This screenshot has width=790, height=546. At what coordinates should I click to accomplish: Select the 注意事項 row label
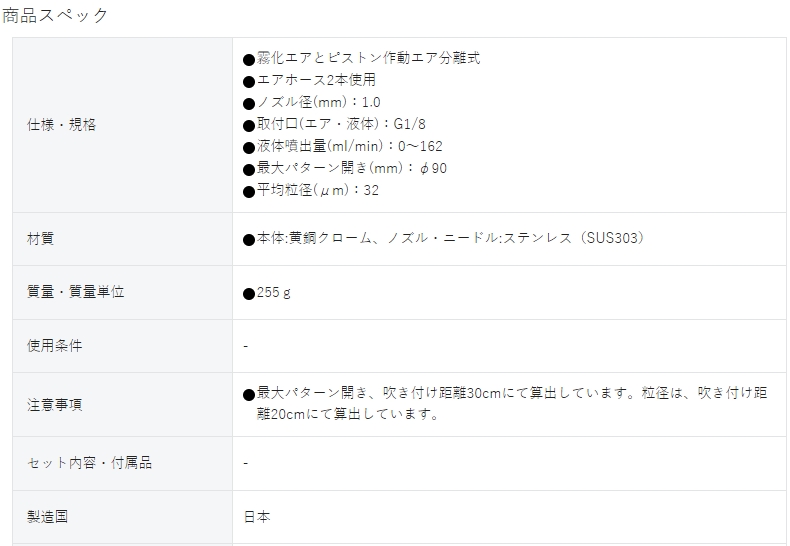[x=54, y=404]
